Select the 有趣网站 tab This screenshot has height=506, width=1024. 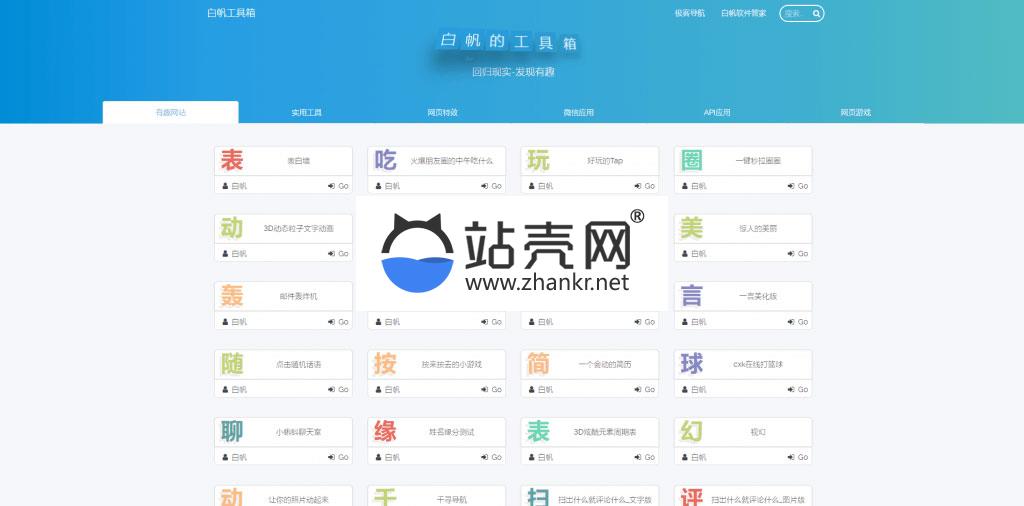[170, 112]
